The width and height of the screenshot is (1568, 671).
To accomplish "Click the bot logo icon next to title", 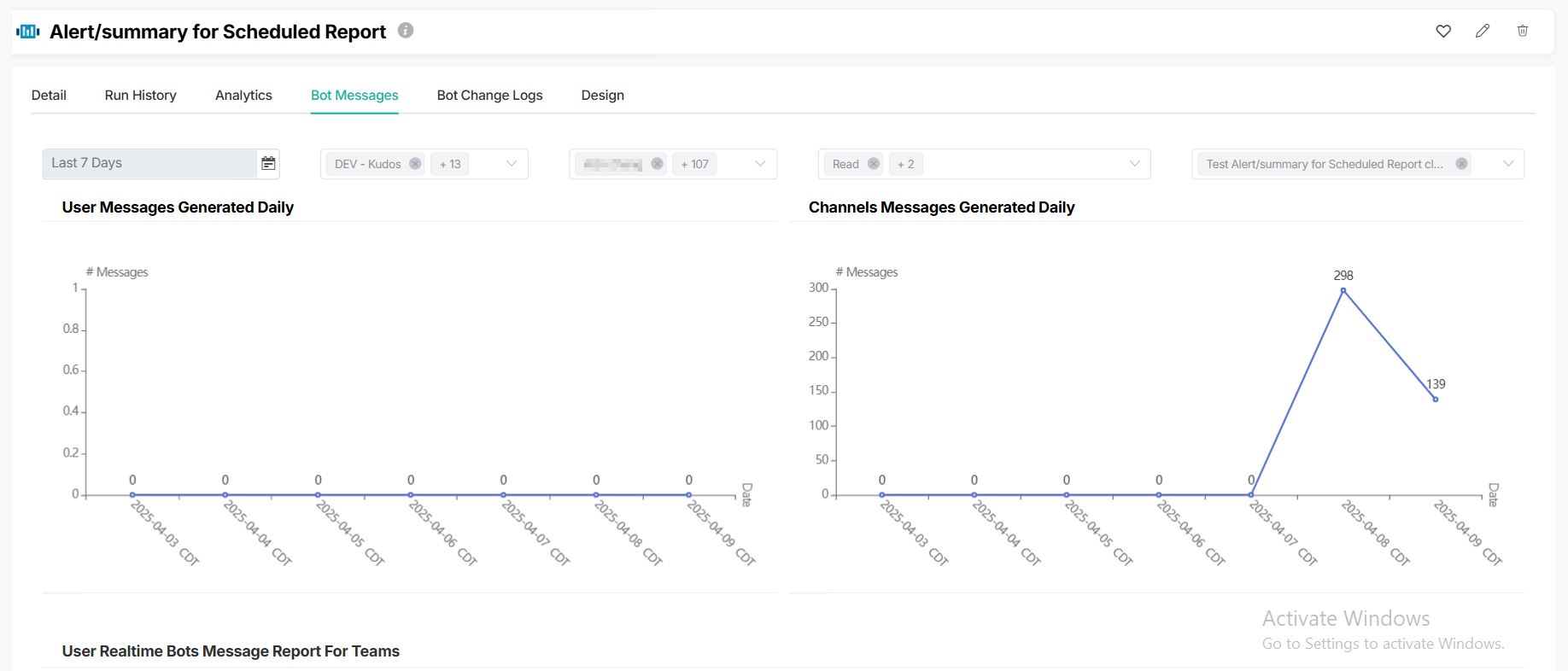I will click(28, 32).
